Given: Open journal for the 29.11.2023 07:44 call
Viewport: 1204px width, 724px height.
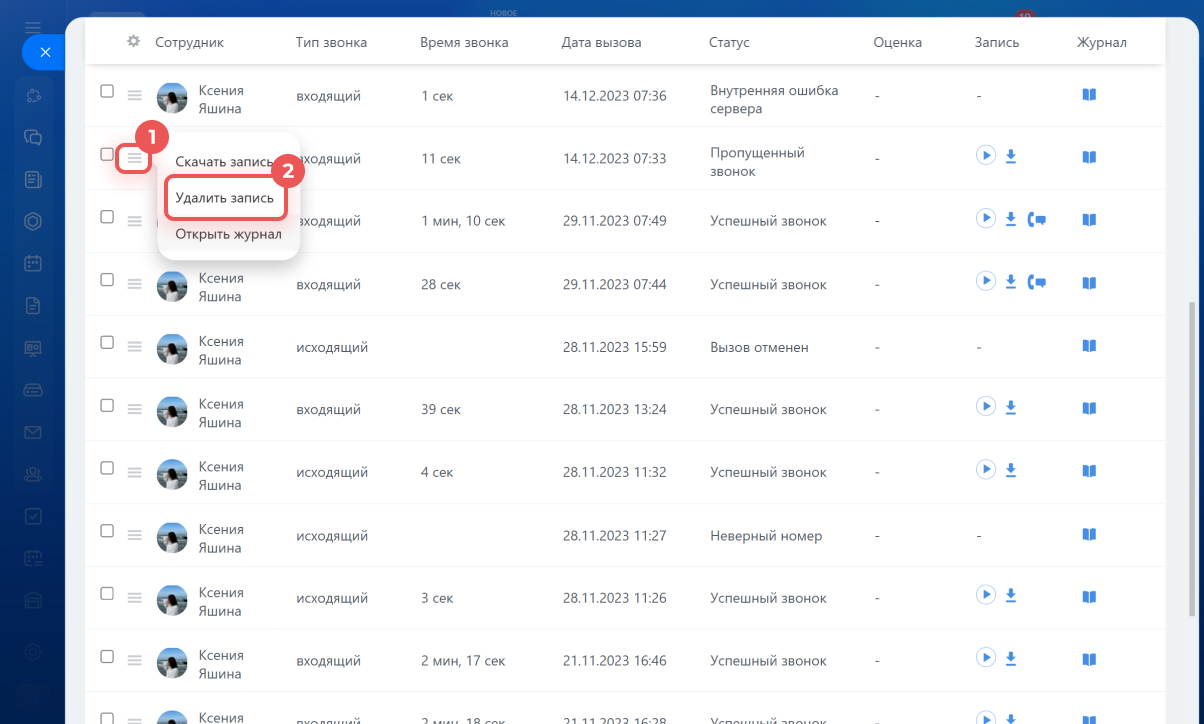Looking at the screenshot, I should pos(1089,283).
